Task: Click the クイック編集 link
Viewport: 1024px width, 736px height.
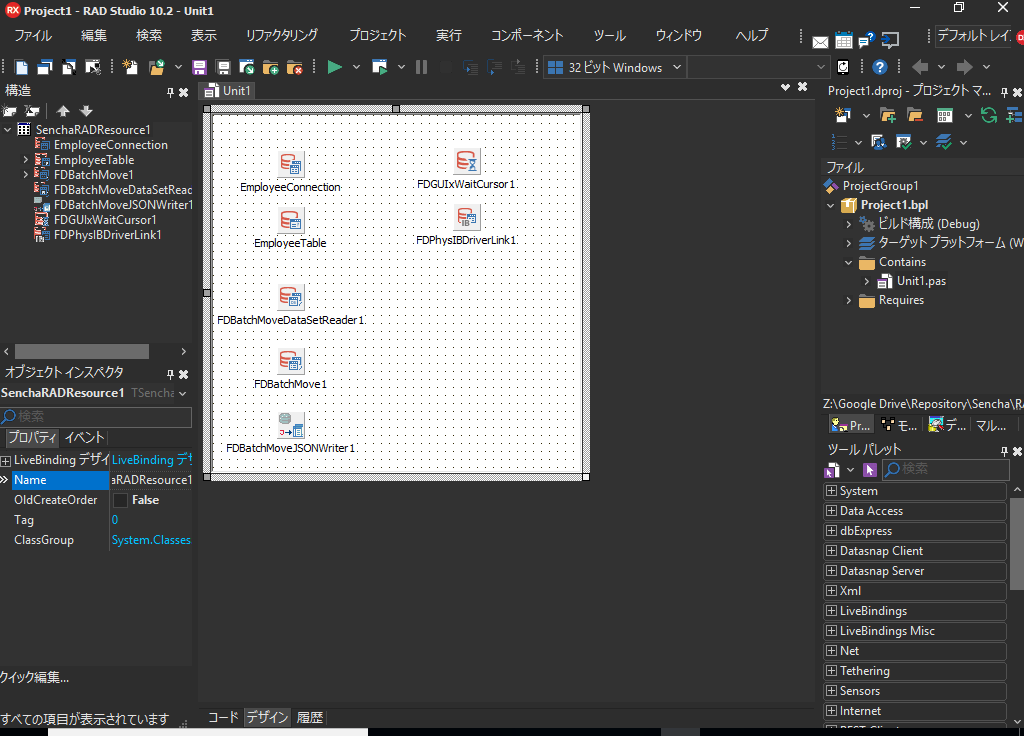Action: (x=33, y=677)
